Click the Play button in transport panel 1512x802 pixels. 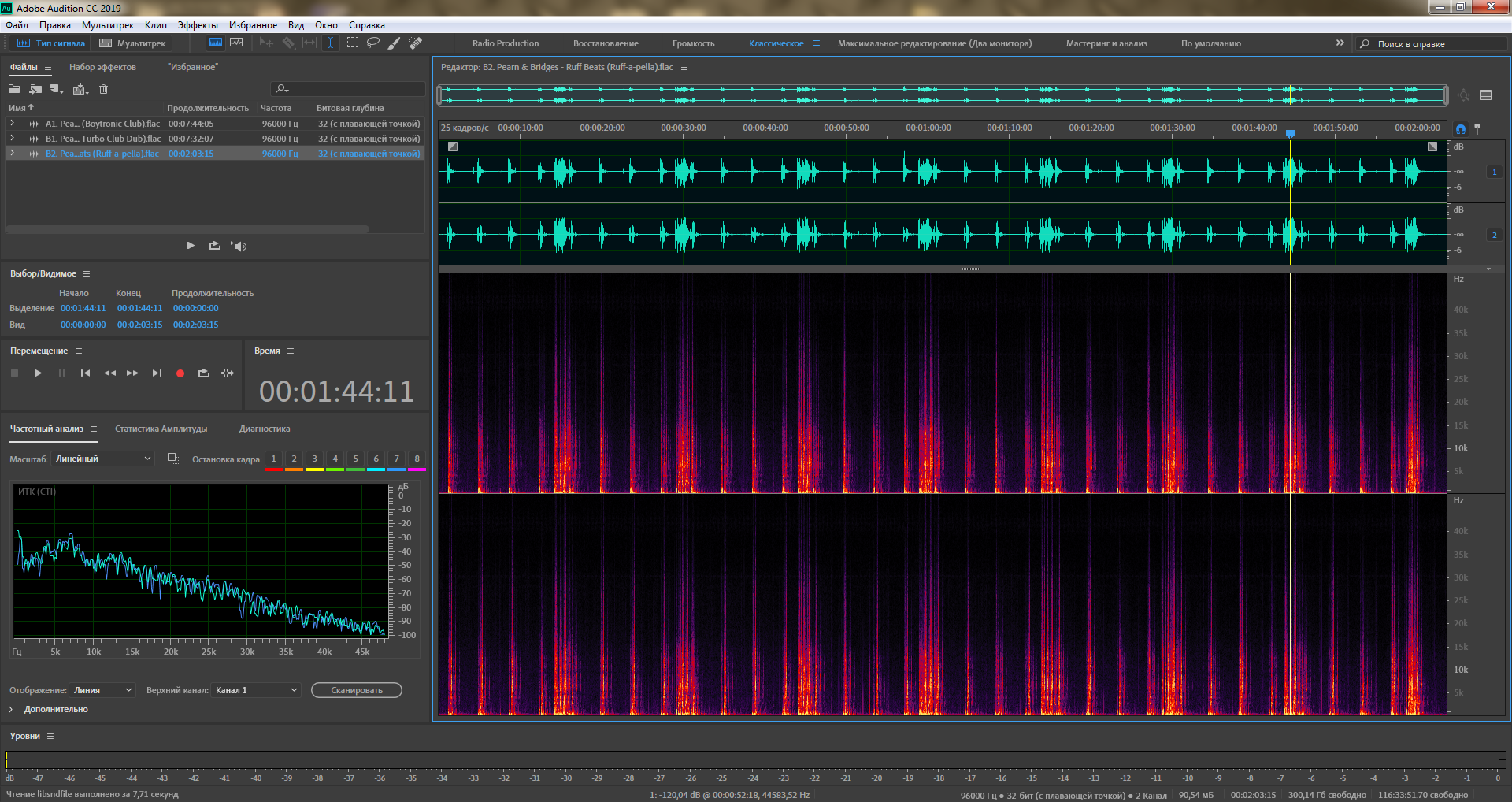coord(38,373)
